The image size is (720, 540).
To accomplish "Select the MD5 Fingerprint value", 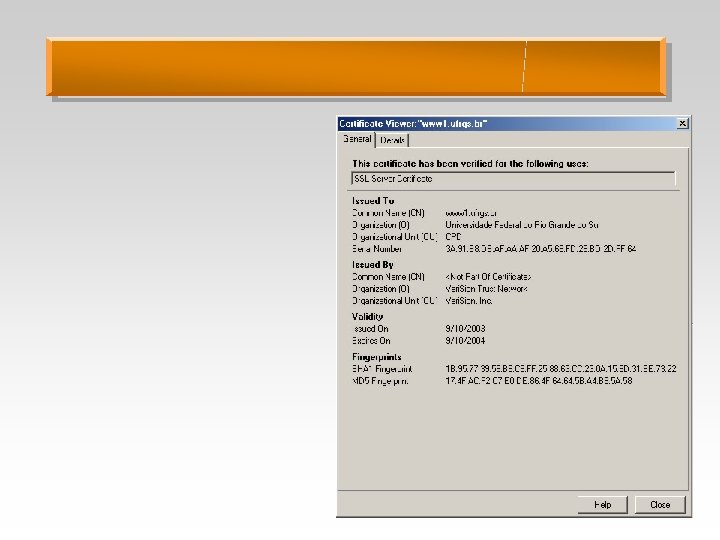I will pos(539,381).
